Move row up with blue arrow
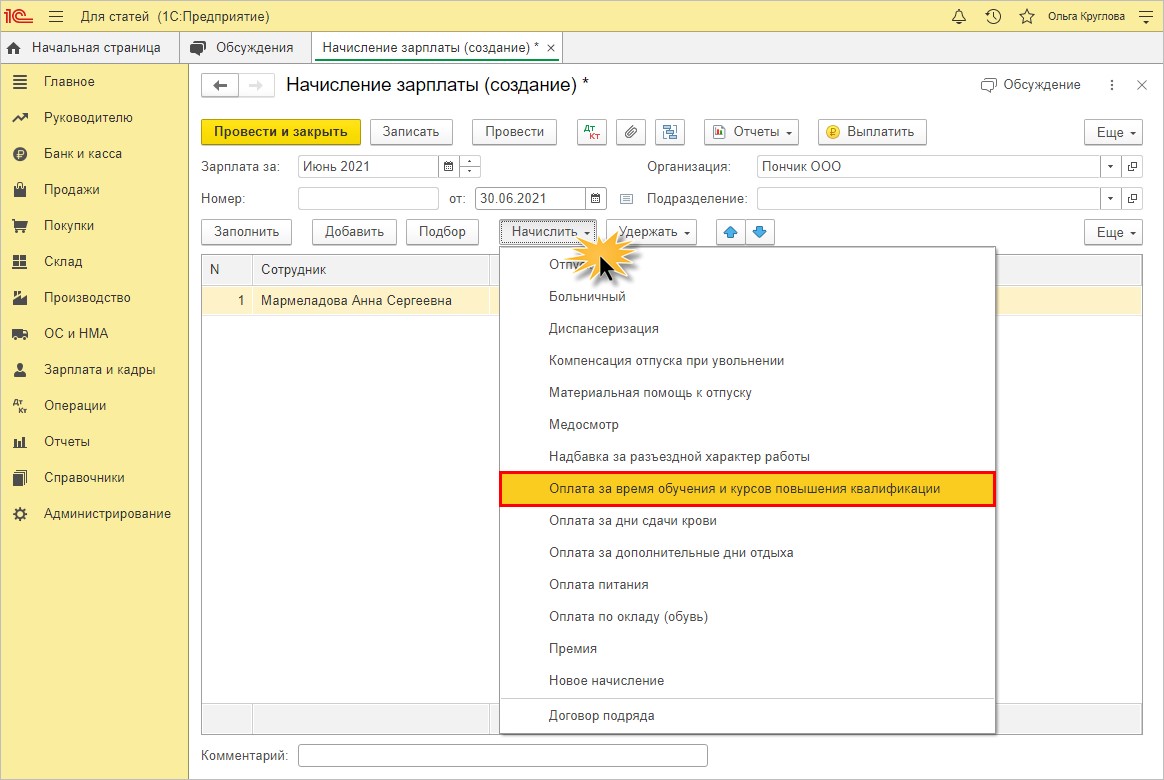 pyautogui.click(x=730, y=232)
